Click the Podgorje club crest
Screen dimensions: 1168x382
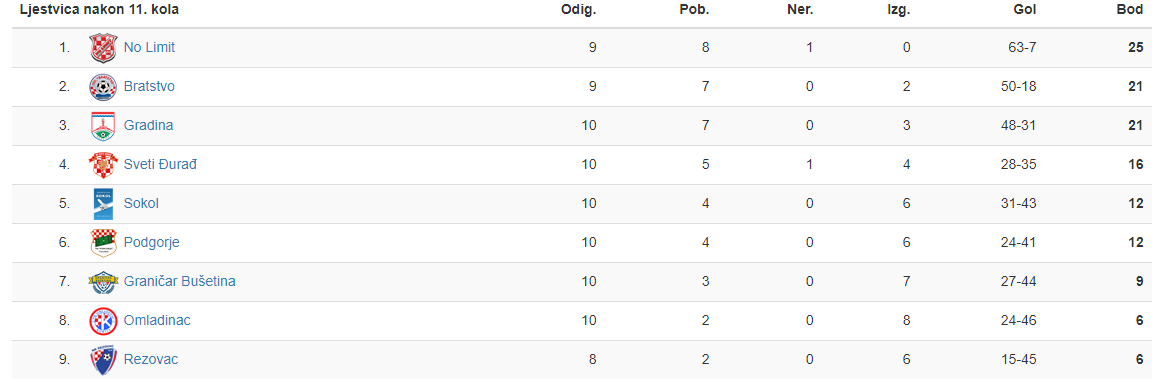point(104,243)
